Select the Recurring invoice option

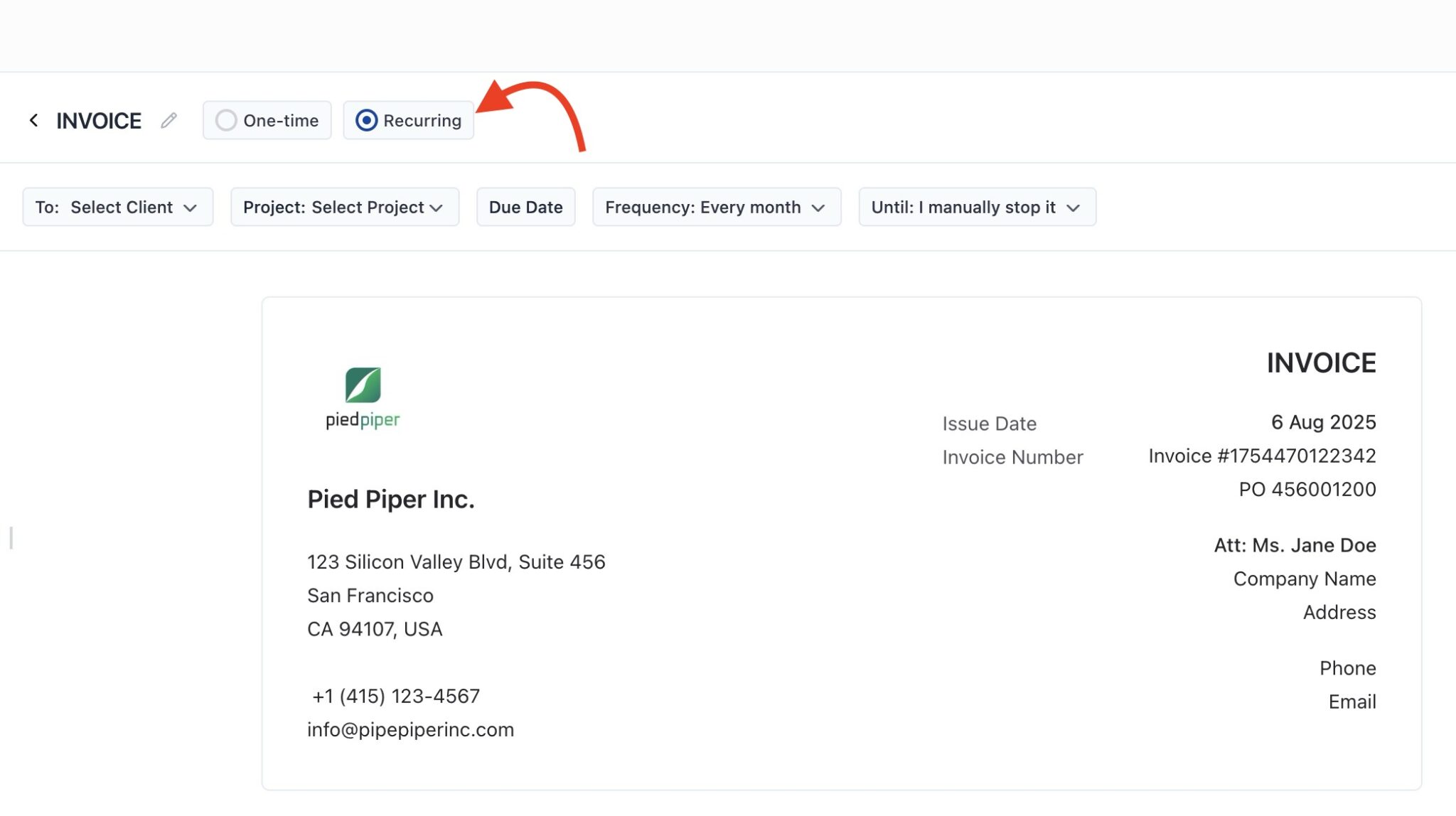point(408,120)
